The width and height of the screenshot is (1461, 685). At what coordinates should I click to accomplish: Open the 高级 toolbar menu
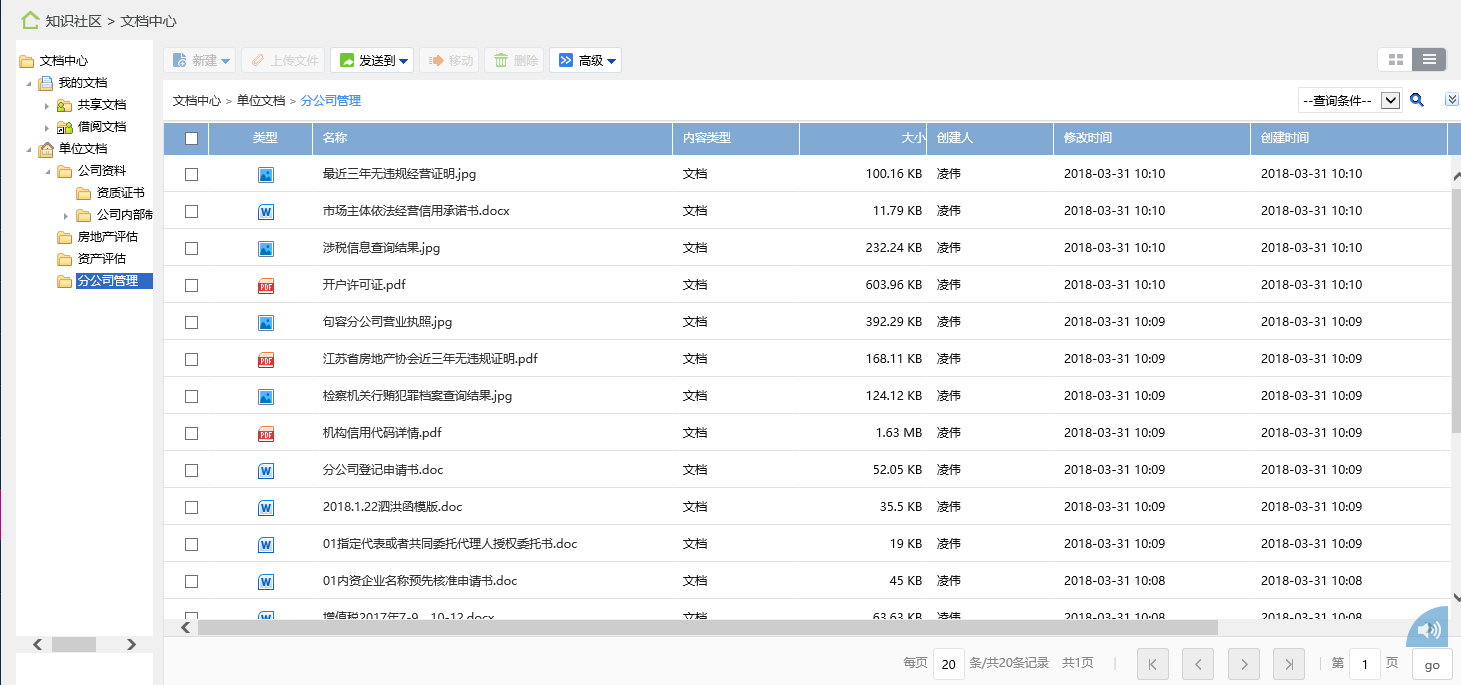pos(585,61)
